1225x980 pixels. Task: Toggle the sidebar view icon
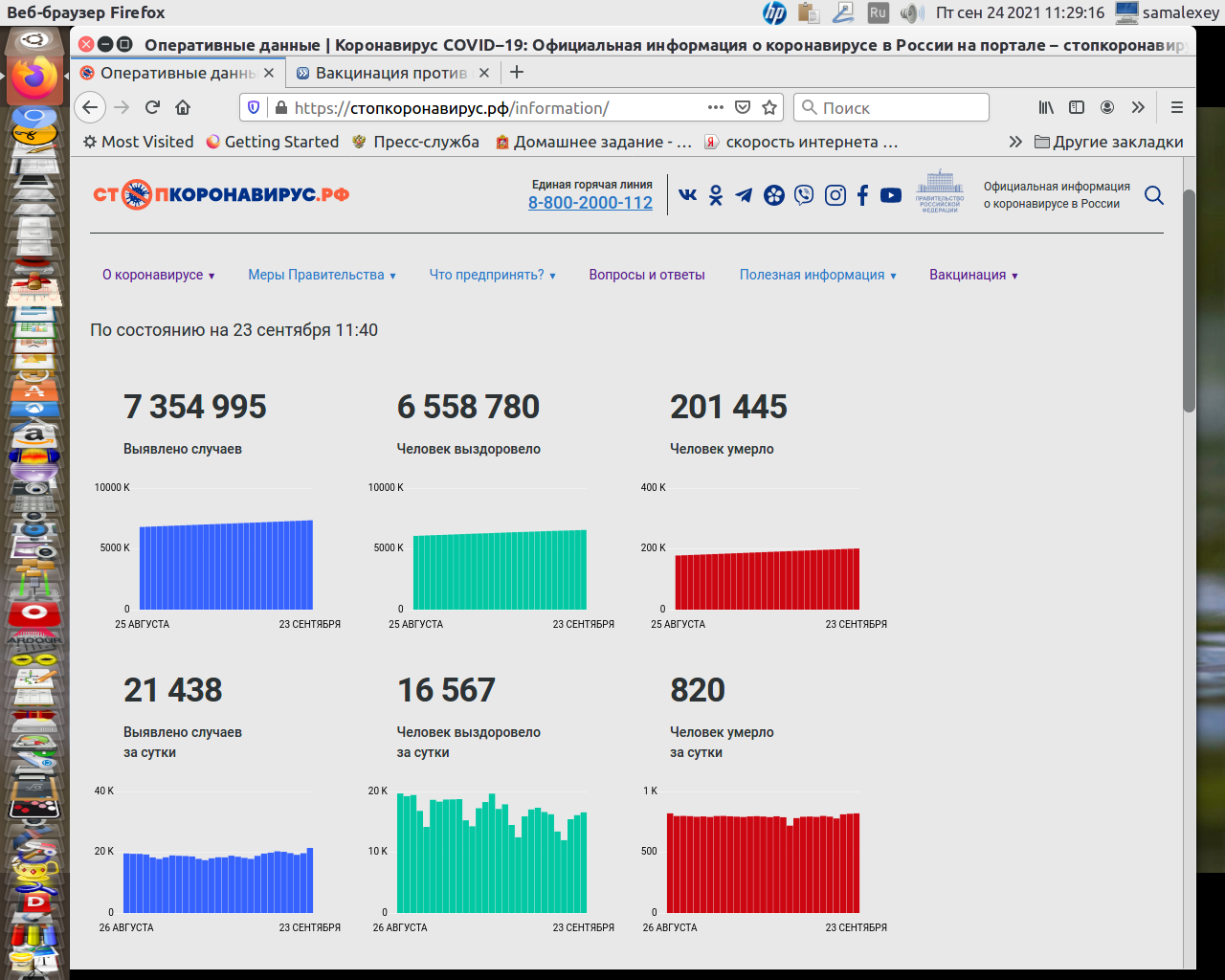1077,107
